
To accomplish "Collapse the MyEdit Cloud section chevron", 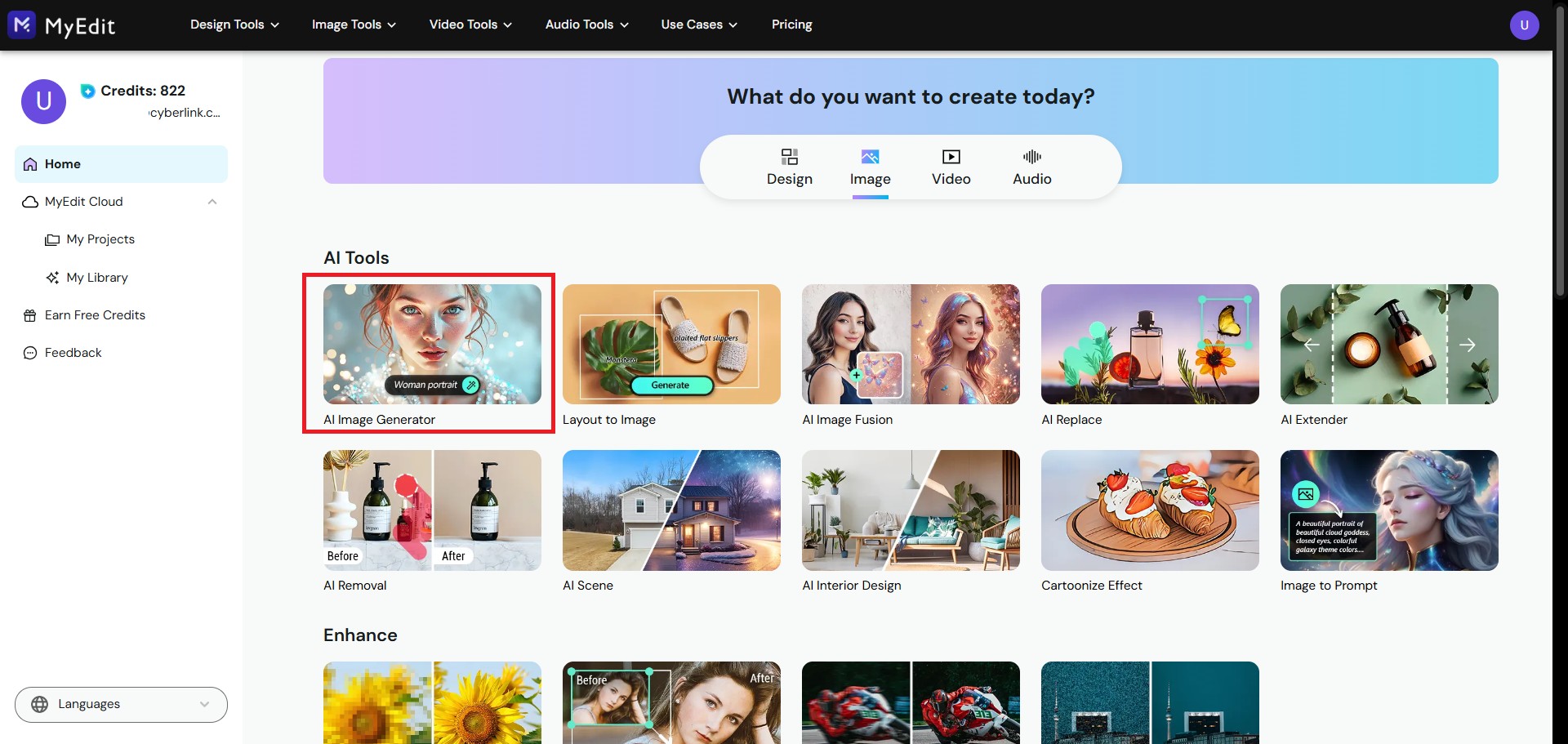I will pos(212,202).
